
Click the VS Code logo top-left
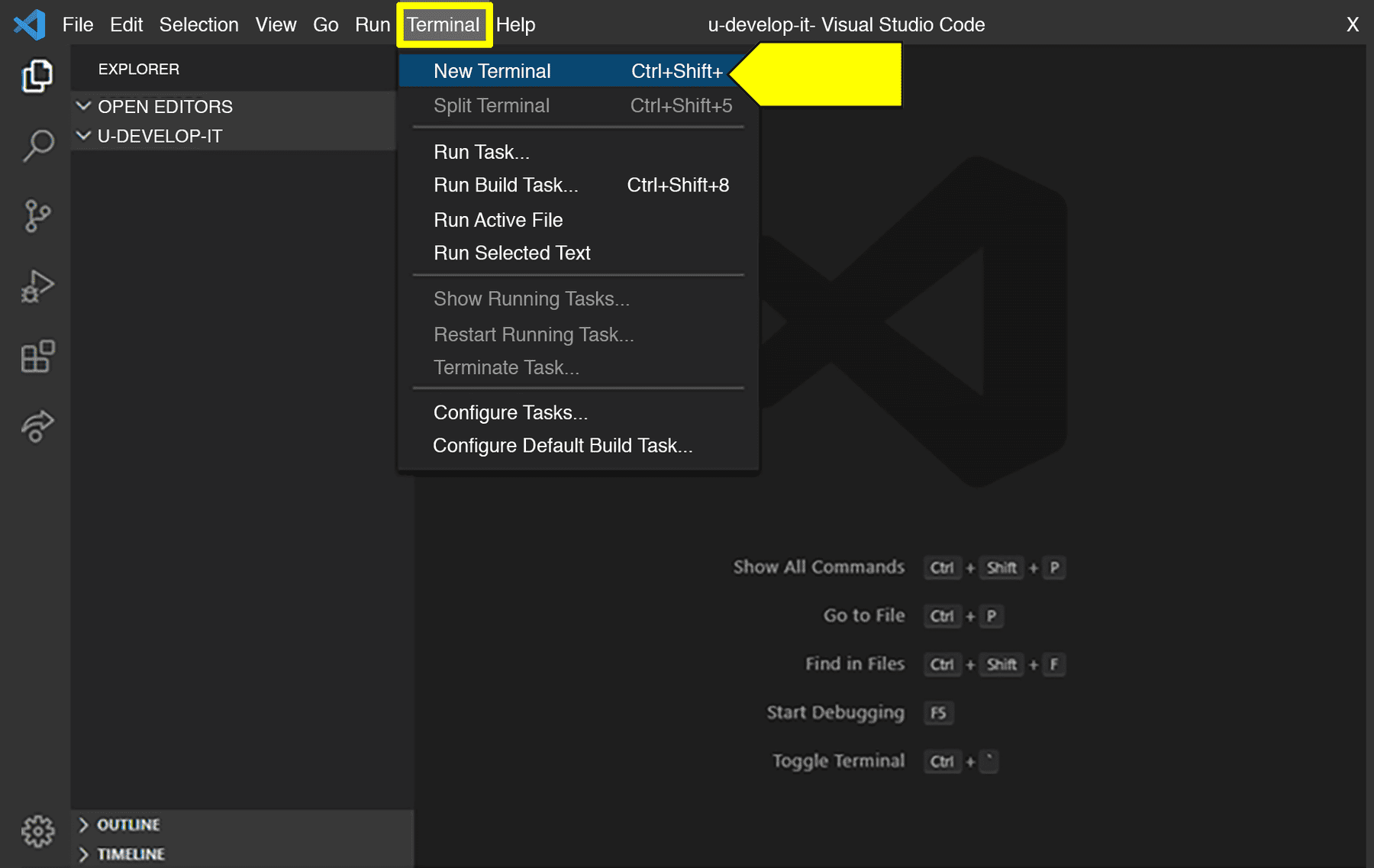click(x=27, y=24)
